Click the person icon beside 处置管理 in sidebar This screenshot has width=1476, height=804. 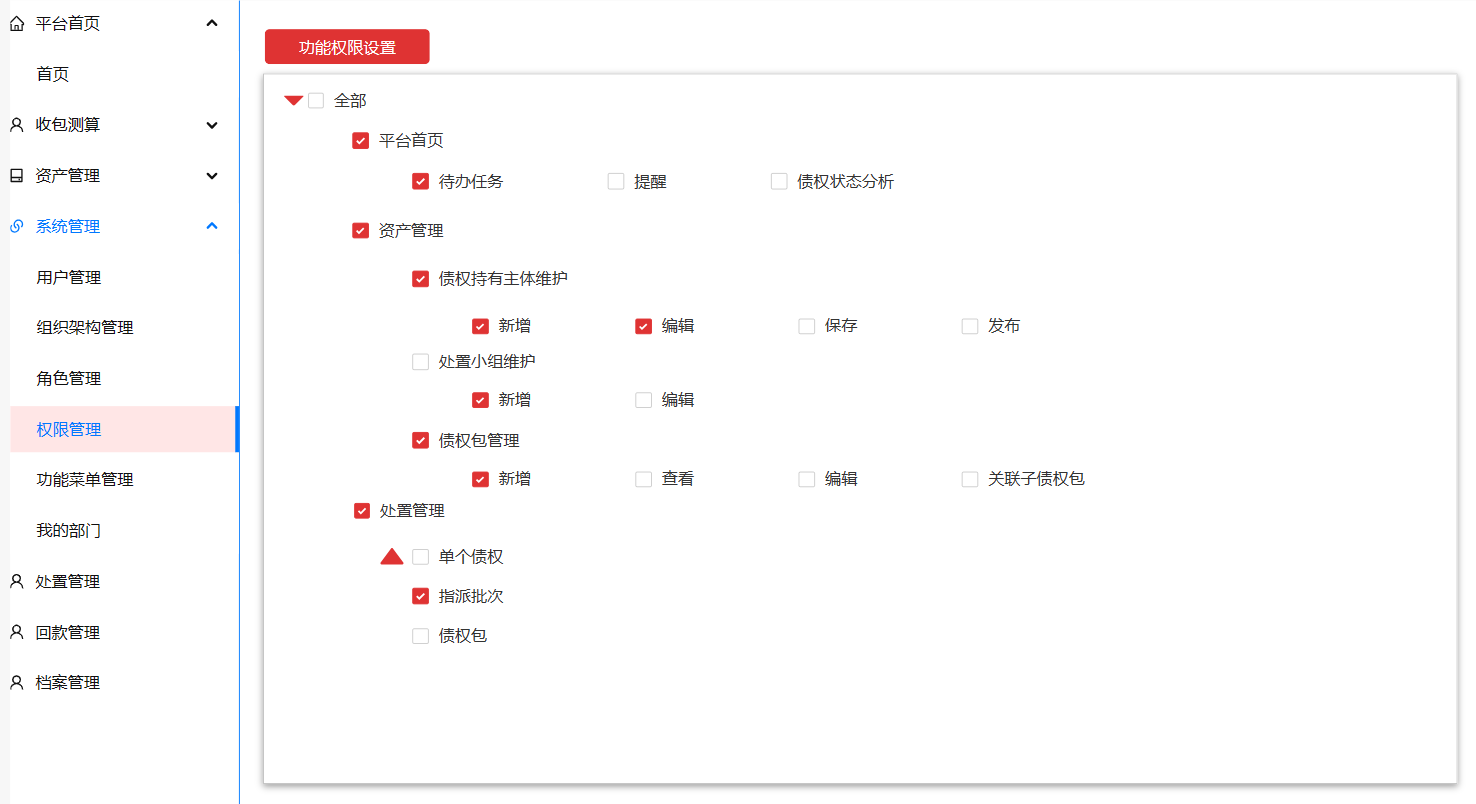pyautogui.click(x=16, y=582)
